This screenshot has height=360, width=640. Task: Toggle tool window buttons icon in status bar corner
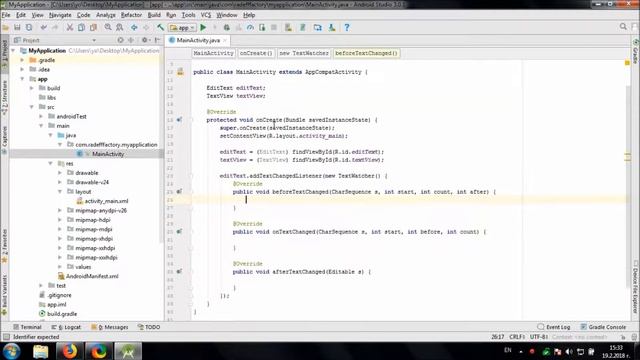point(6,337)
